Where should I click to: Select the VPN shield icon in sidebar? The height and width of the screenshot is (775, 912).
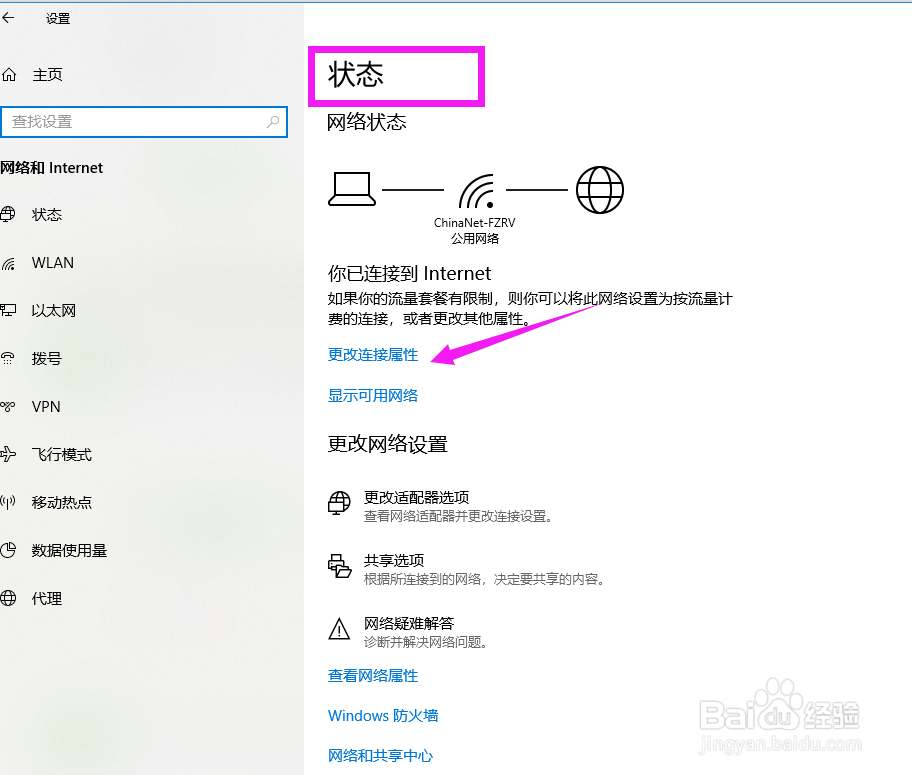(14, 406)
